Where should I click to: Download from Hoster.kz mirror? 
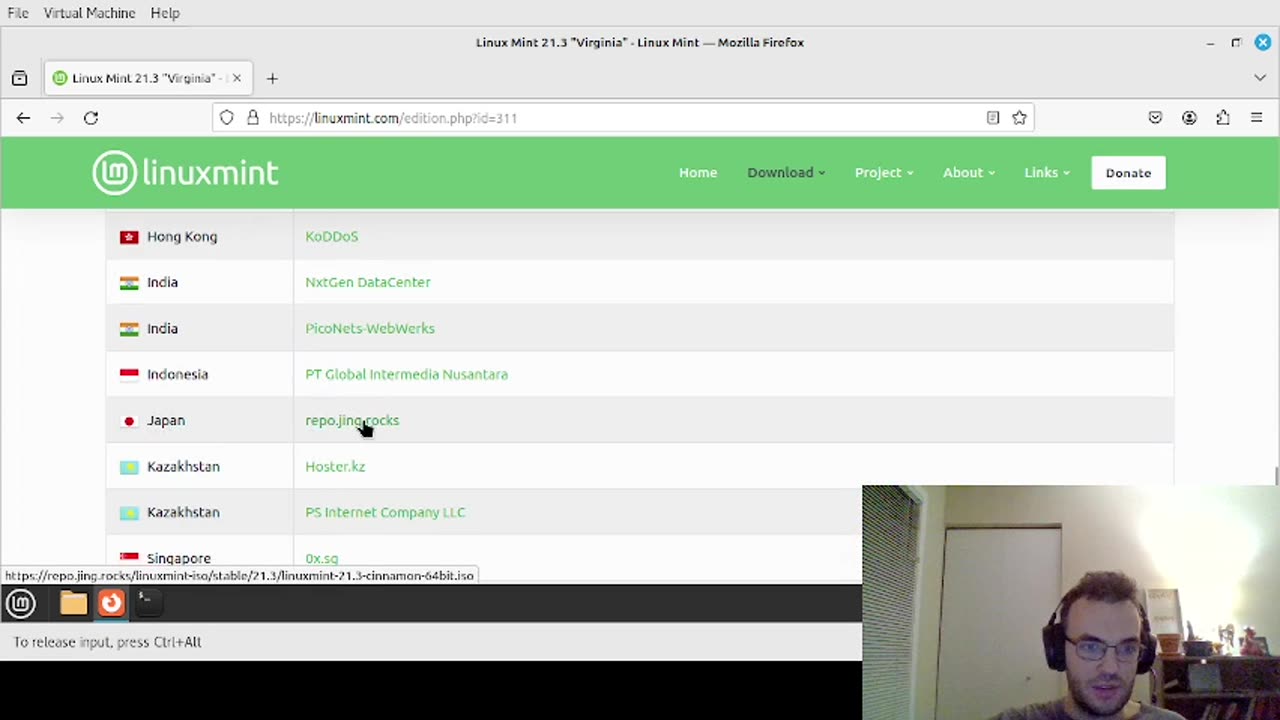pyautogui.click(x=335, y=466)
